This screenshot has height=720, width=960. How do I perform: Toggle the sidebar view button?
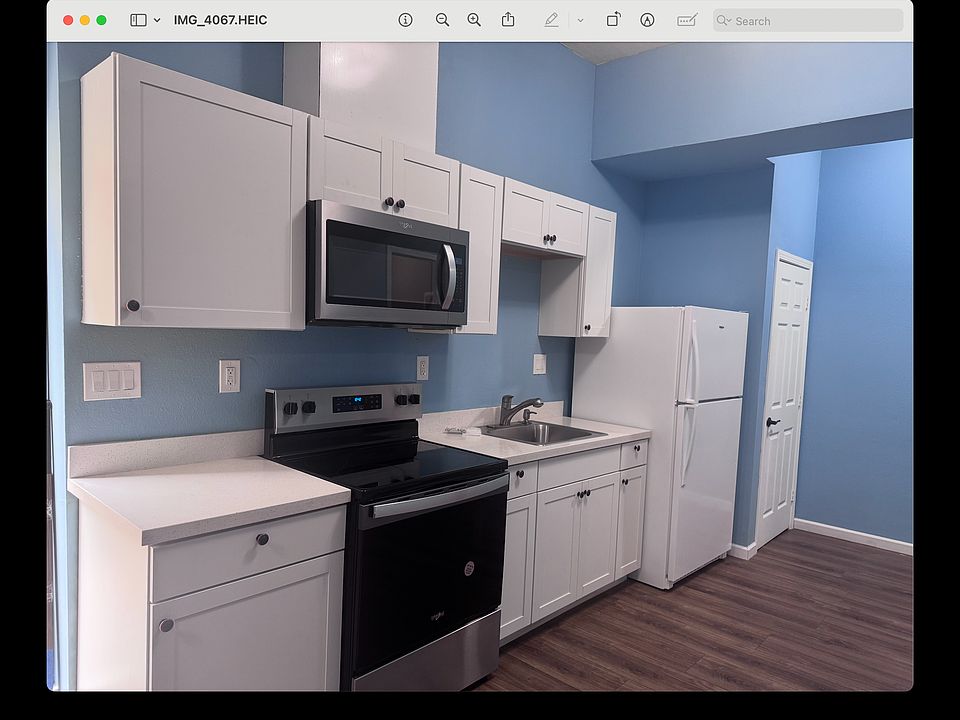[138, 20]
